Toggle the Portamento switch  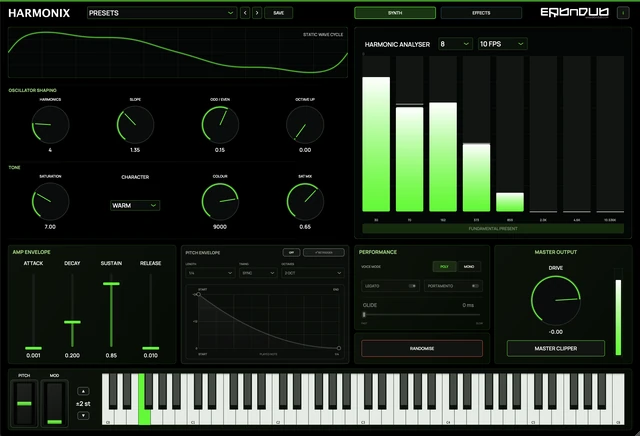click(475, 286)
